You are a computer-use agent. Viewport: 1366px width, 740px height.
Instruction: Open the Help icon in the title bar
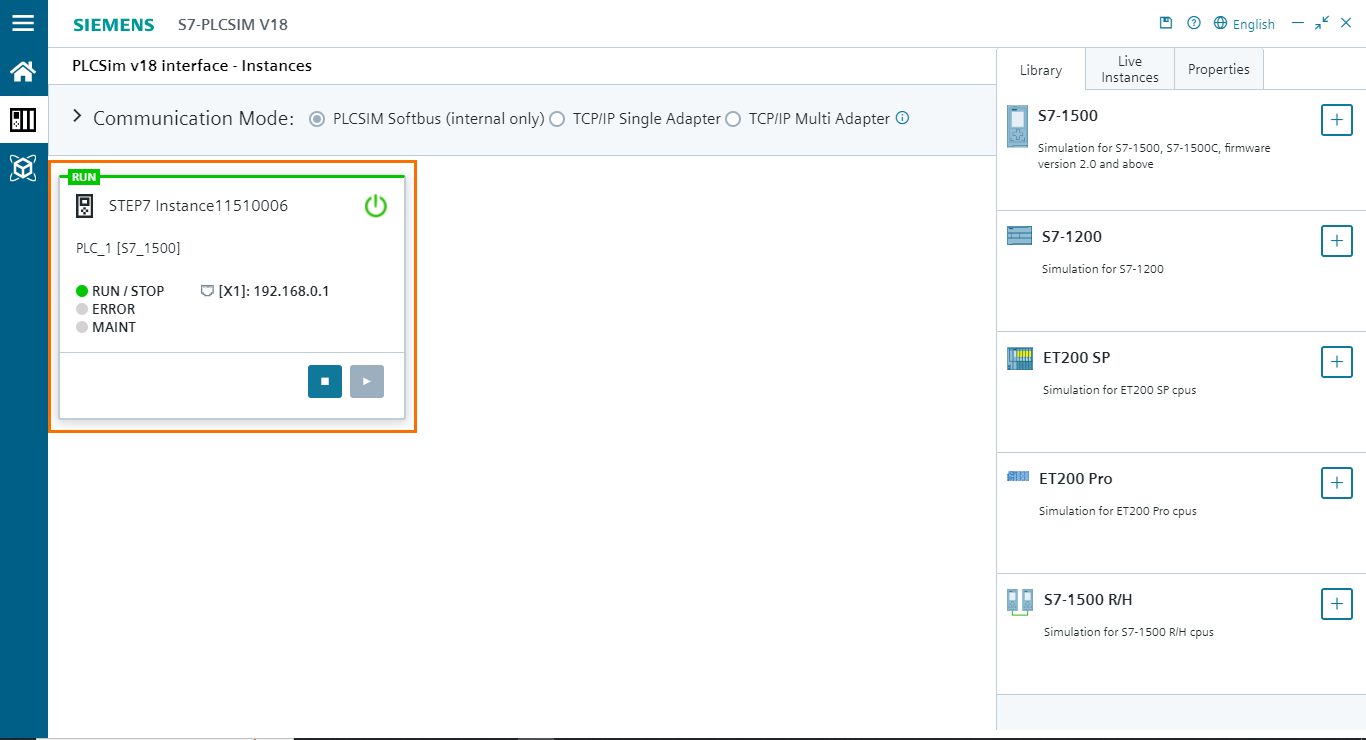[1193, 22]
